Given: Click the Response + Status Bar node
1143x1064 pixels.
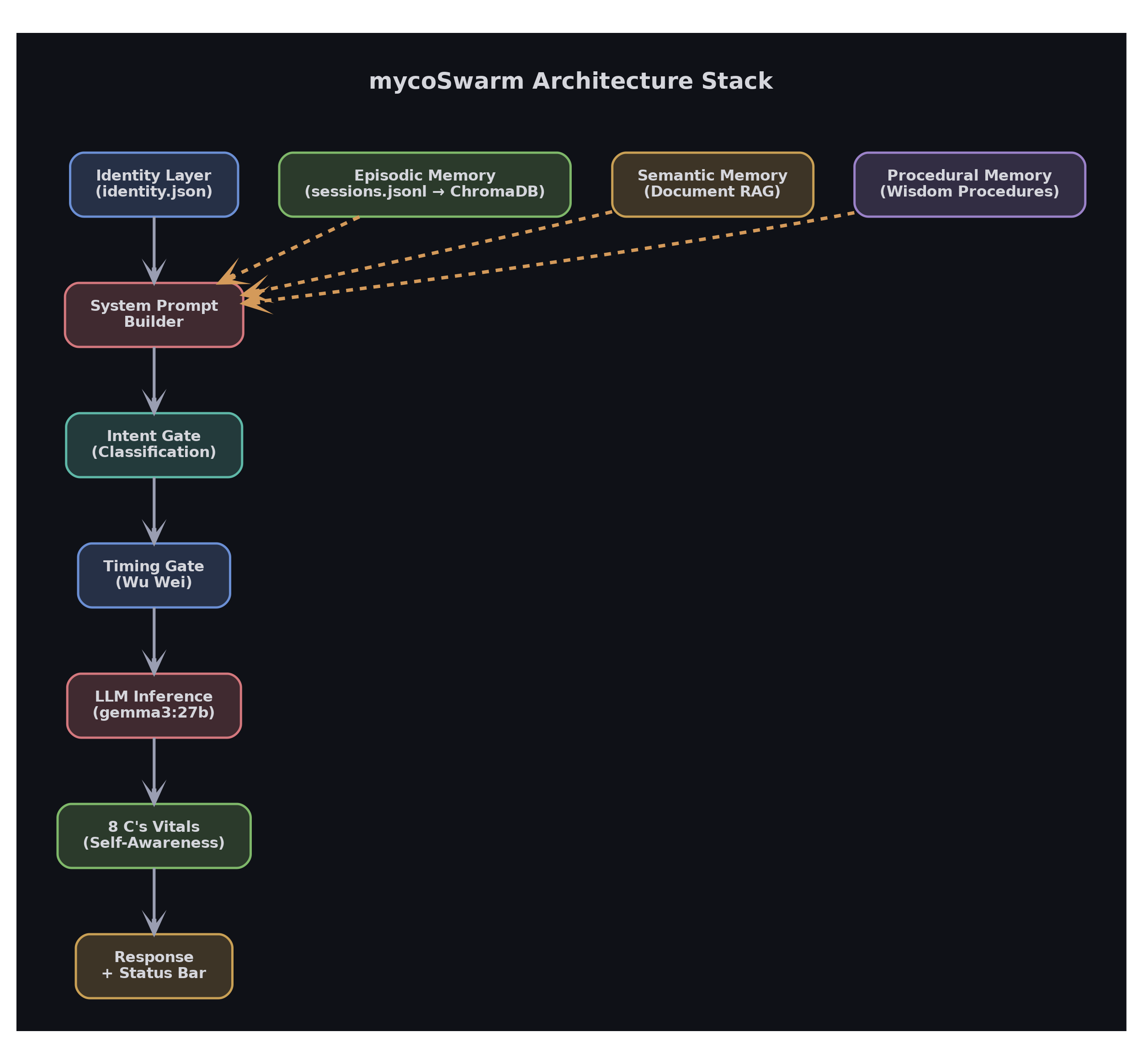Looking at the screenshot, I should point(154,966).
